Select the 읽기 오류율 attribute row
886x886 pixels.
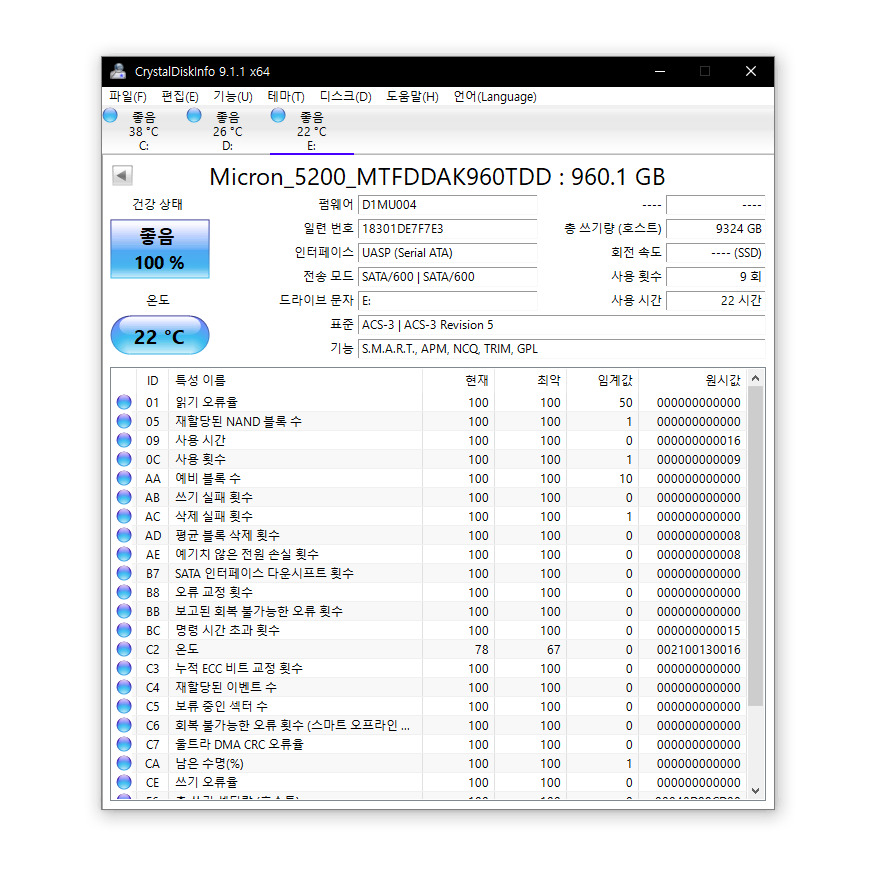click(429, 402)
